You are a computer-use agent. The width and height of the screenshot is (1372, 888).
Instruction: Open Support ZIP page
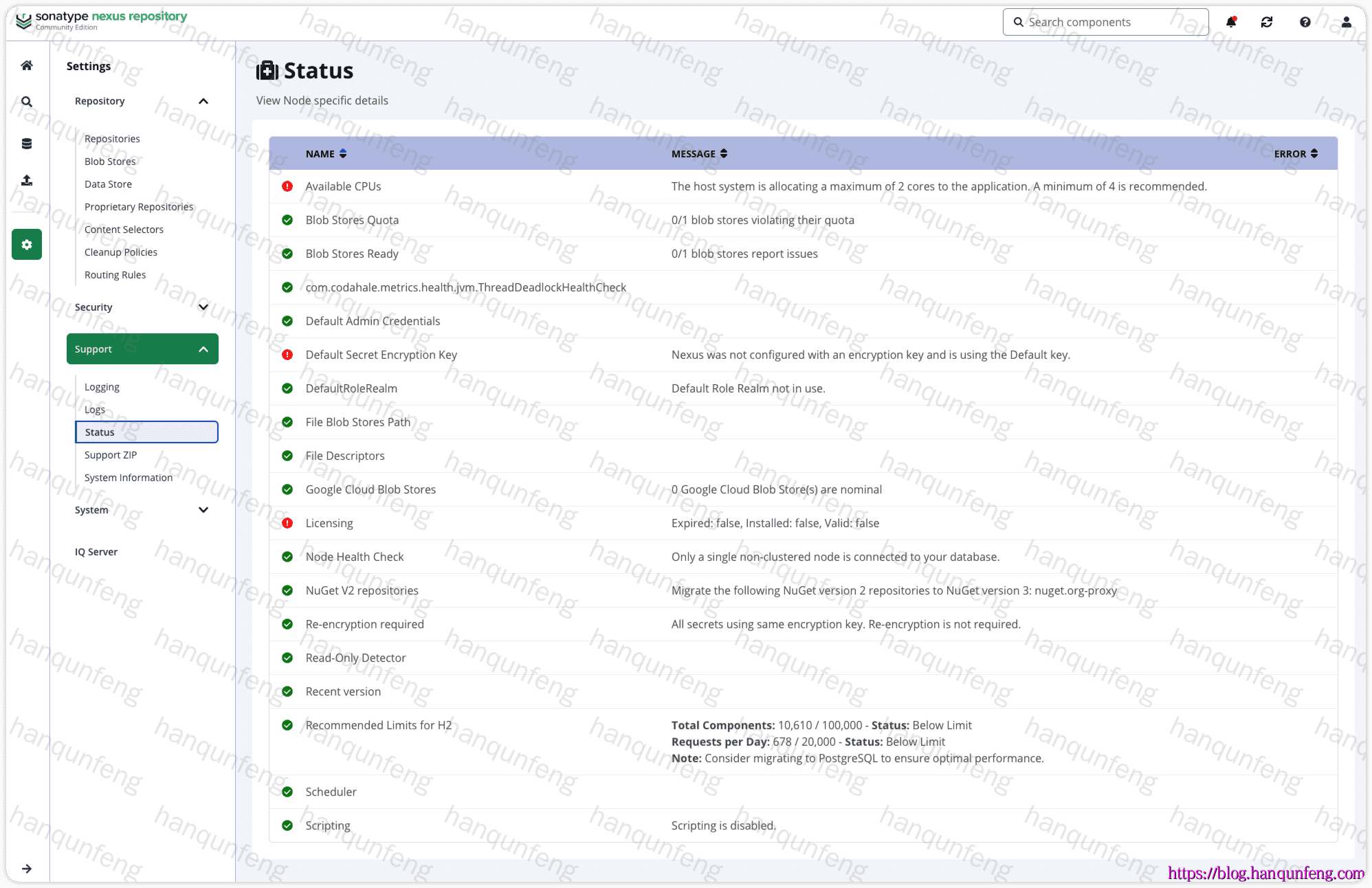pos(111,455)
